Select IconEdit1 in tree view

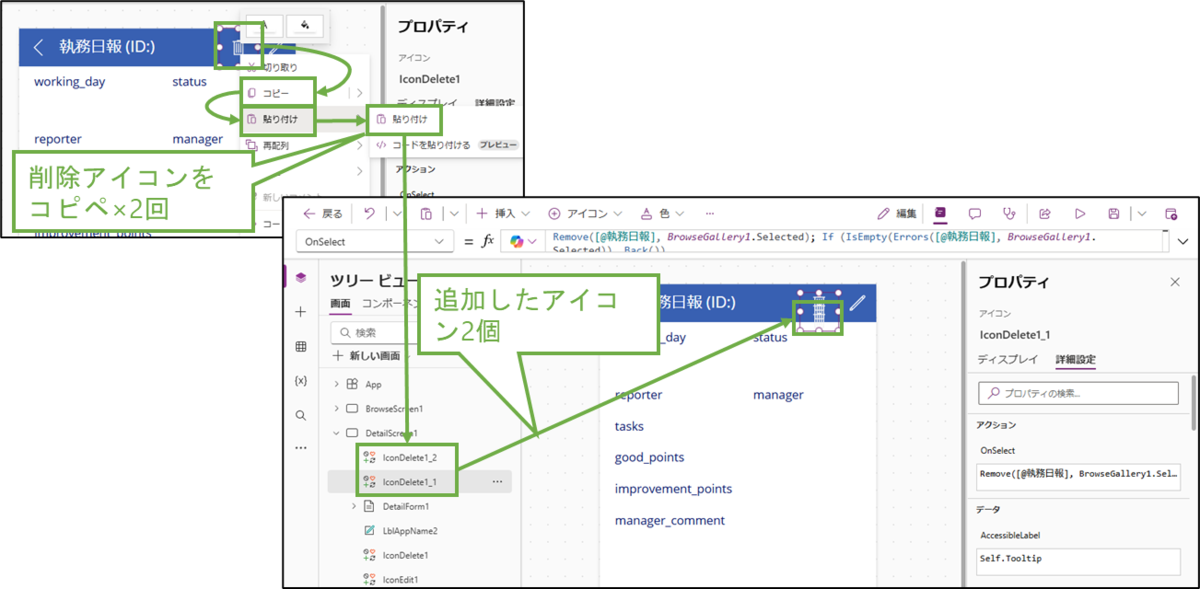coord(400,578)
